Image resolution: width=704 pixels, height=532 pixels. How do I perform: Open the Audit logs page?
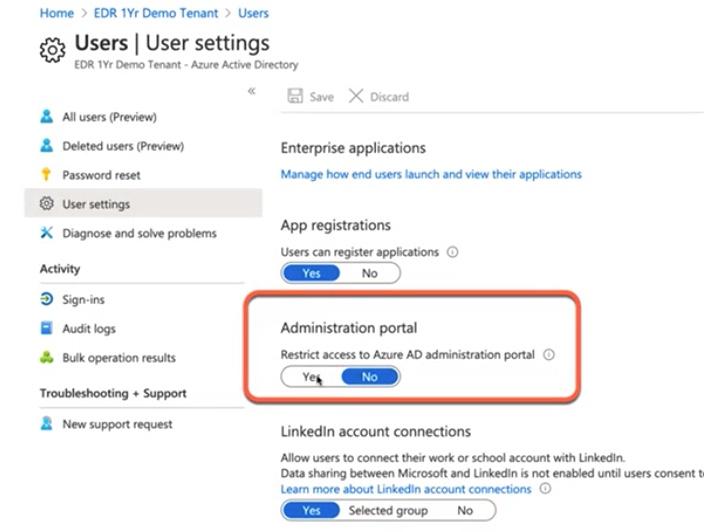89,328
